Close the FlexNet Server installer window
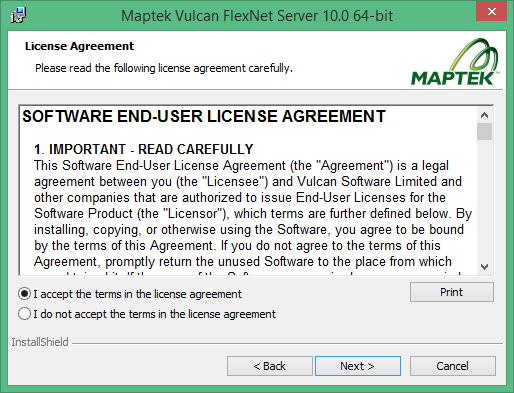The height and width of the screenshot is (393, 514). point(491,11)
